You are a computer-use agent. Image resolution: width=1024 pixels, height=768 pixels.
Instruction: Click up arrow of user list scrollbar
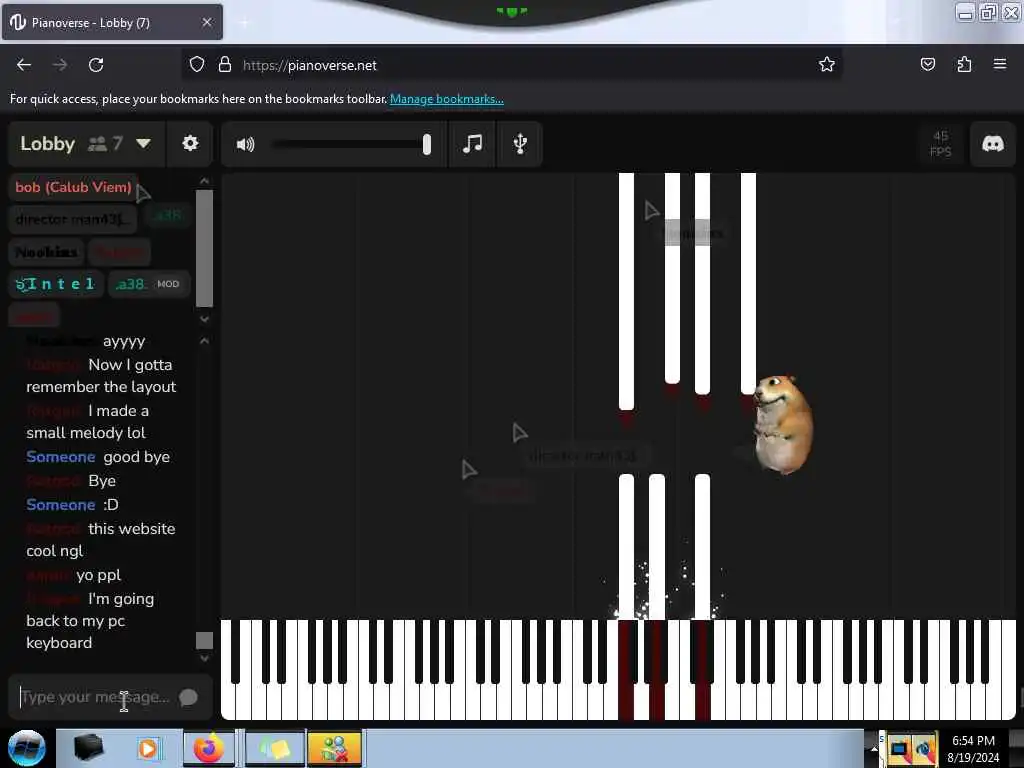pos(204,181)
